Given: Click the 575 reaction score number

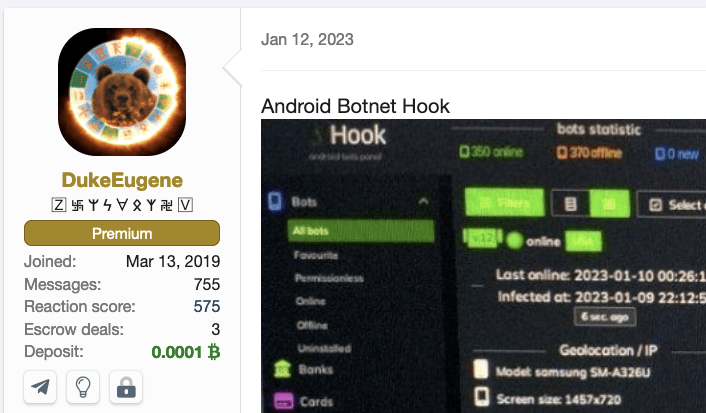Looking at the screenshot, I should point(207,307).
